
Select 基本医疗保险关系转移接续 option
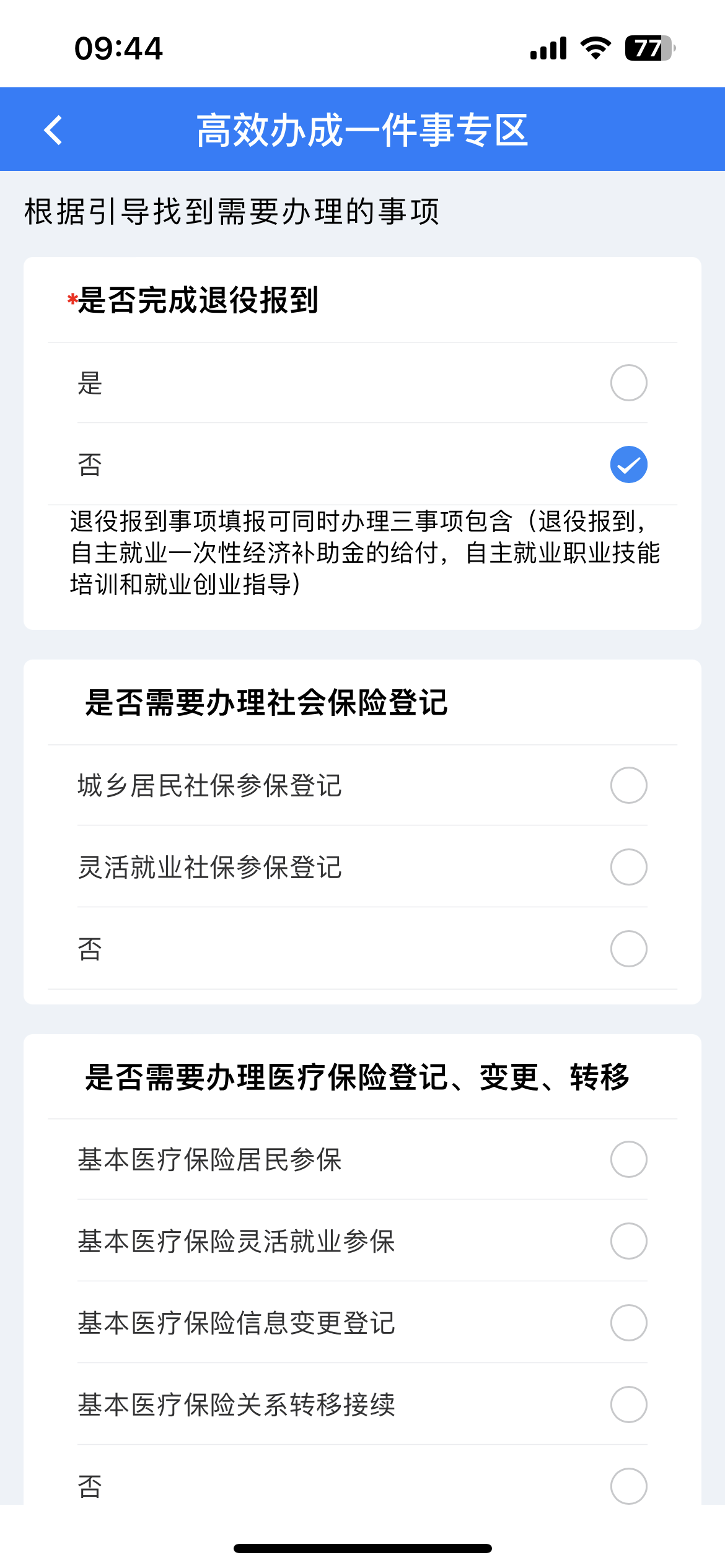(628, 1405)
